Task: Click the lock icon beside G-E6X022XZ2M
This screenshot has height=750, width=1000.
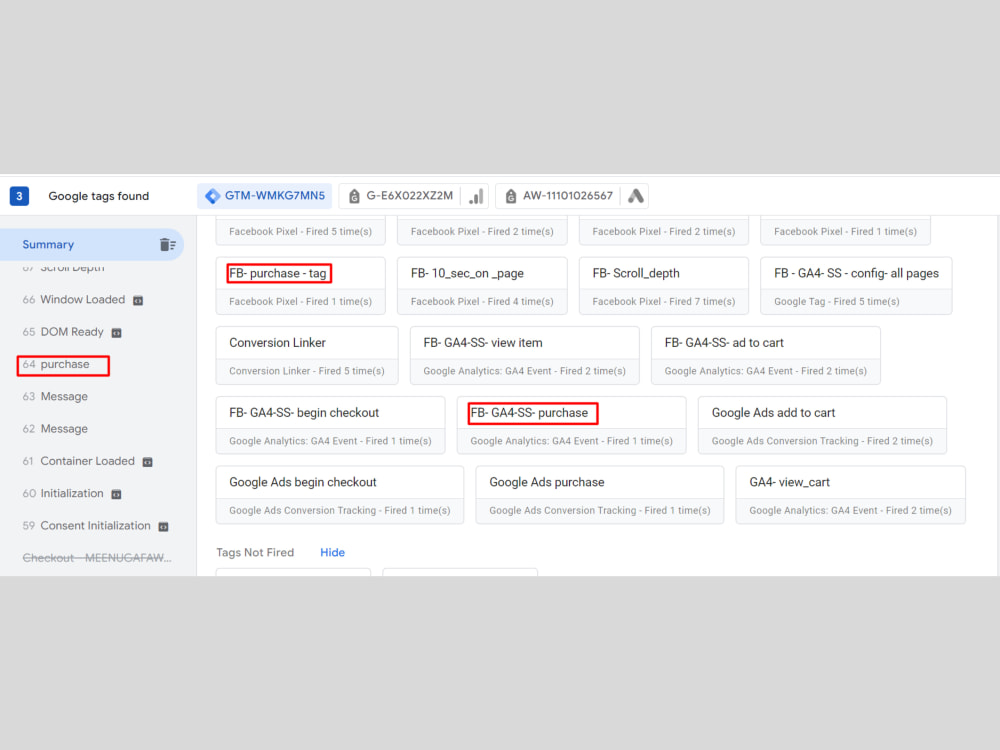Action: coord(355,196)
